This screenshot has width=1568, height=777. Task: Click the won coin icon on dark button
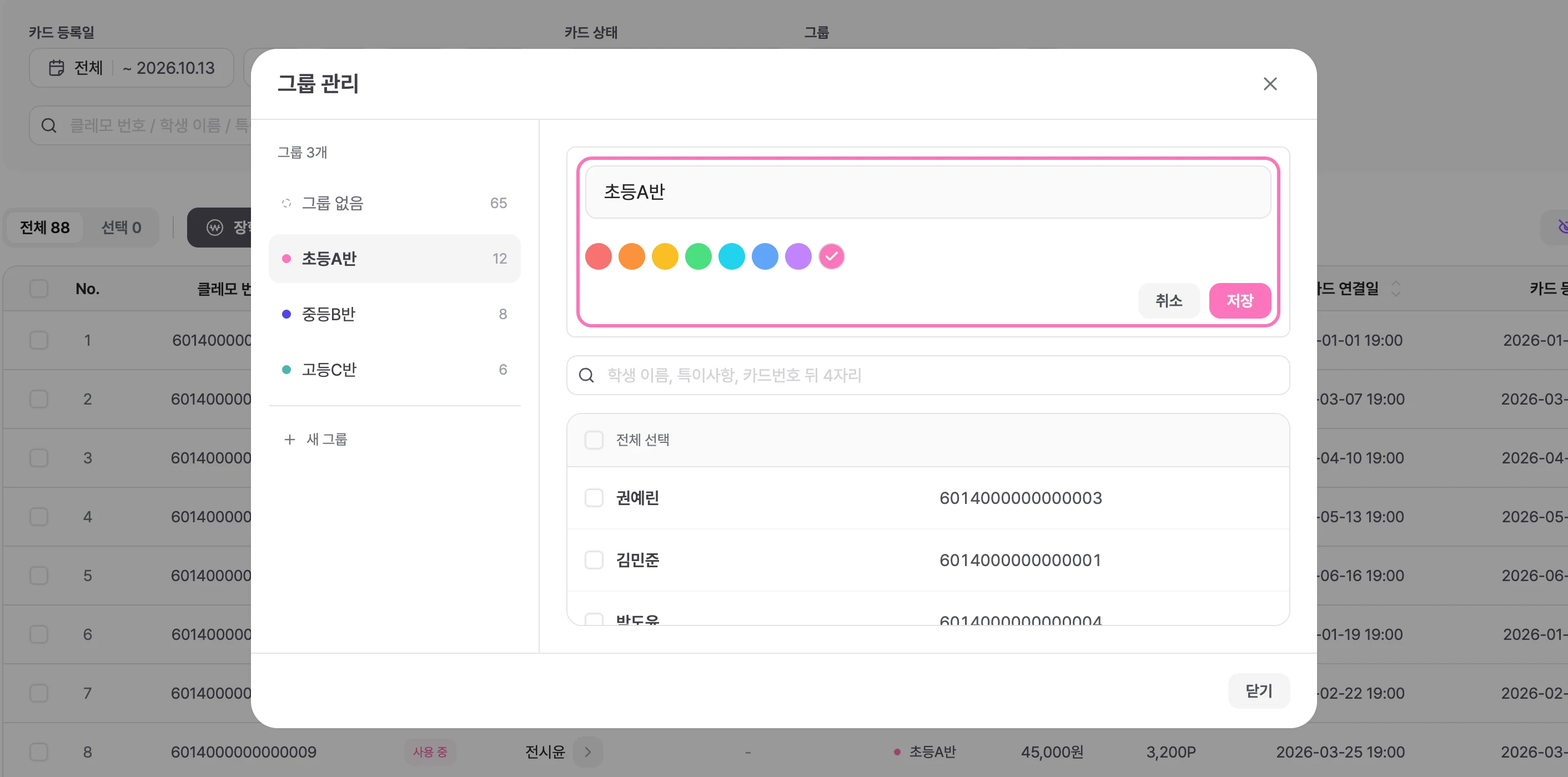(x=215, y=228)
